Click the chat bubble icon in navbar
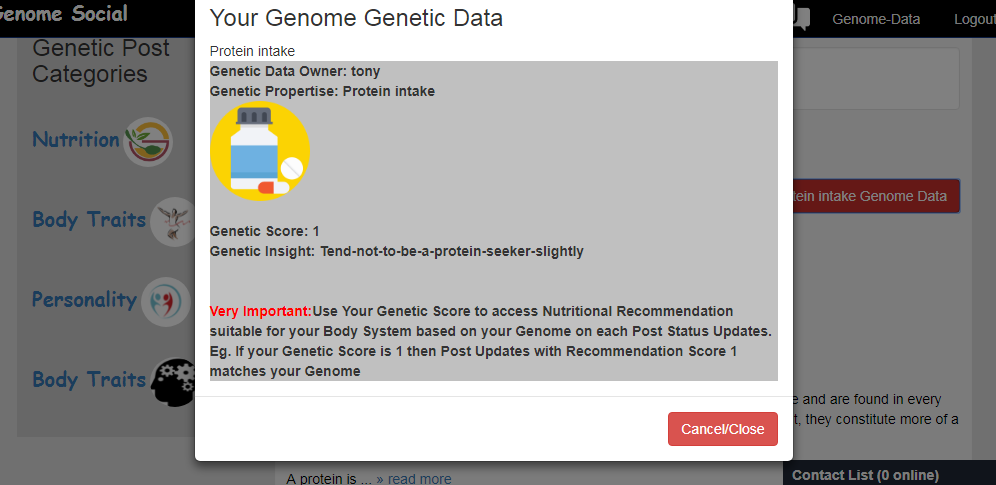 (x=802, y=19)
